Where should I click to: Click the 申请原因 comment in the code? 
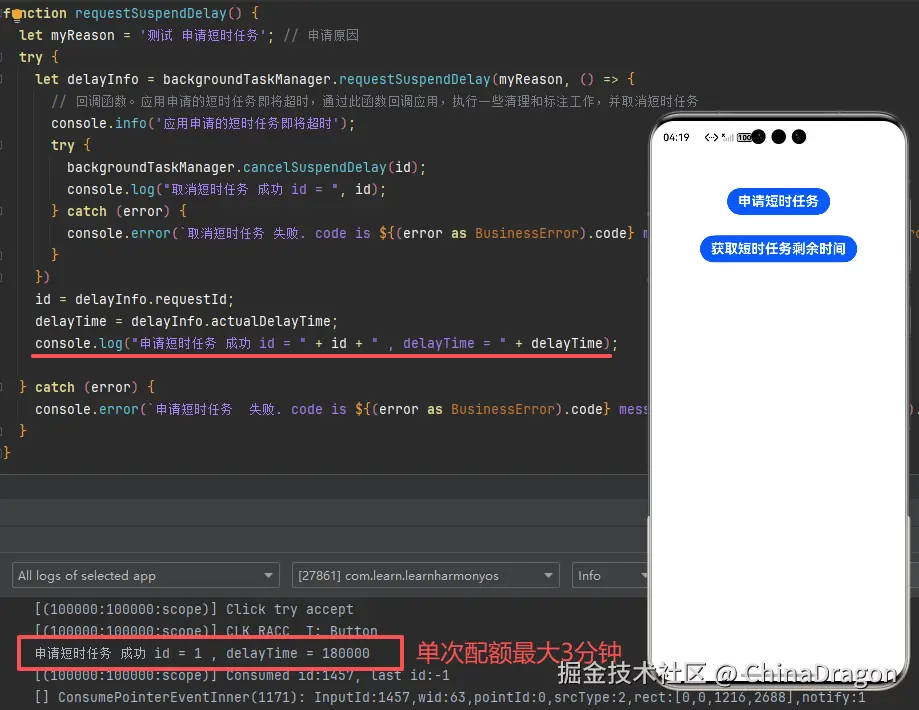[x=321, y=35]
